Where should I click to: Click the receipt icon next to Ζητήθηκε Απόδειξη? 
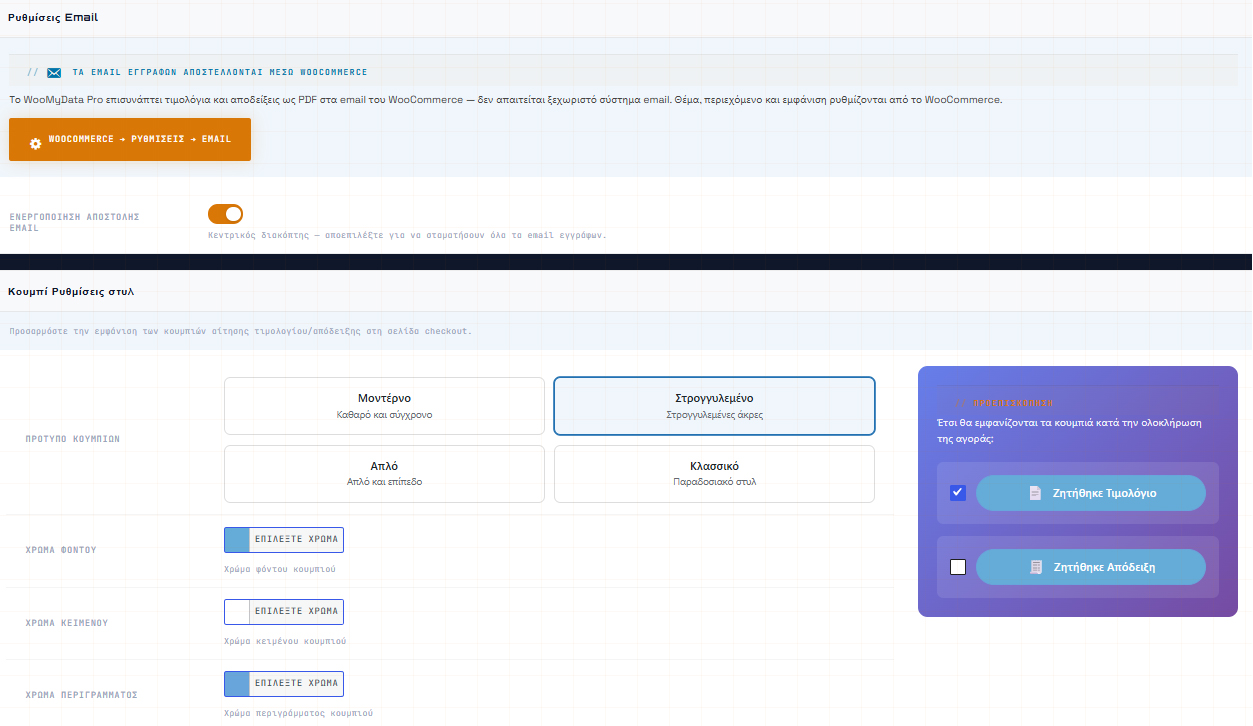[1036, 567]
